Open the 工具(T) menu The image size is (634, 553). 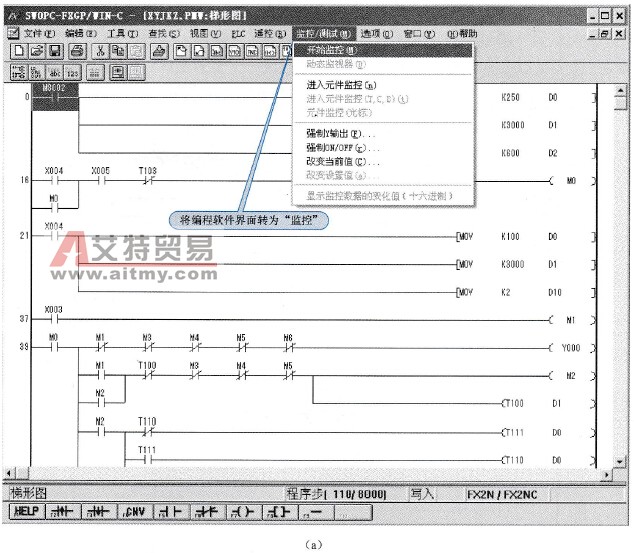pyautogui.click(x=123, y=34)
